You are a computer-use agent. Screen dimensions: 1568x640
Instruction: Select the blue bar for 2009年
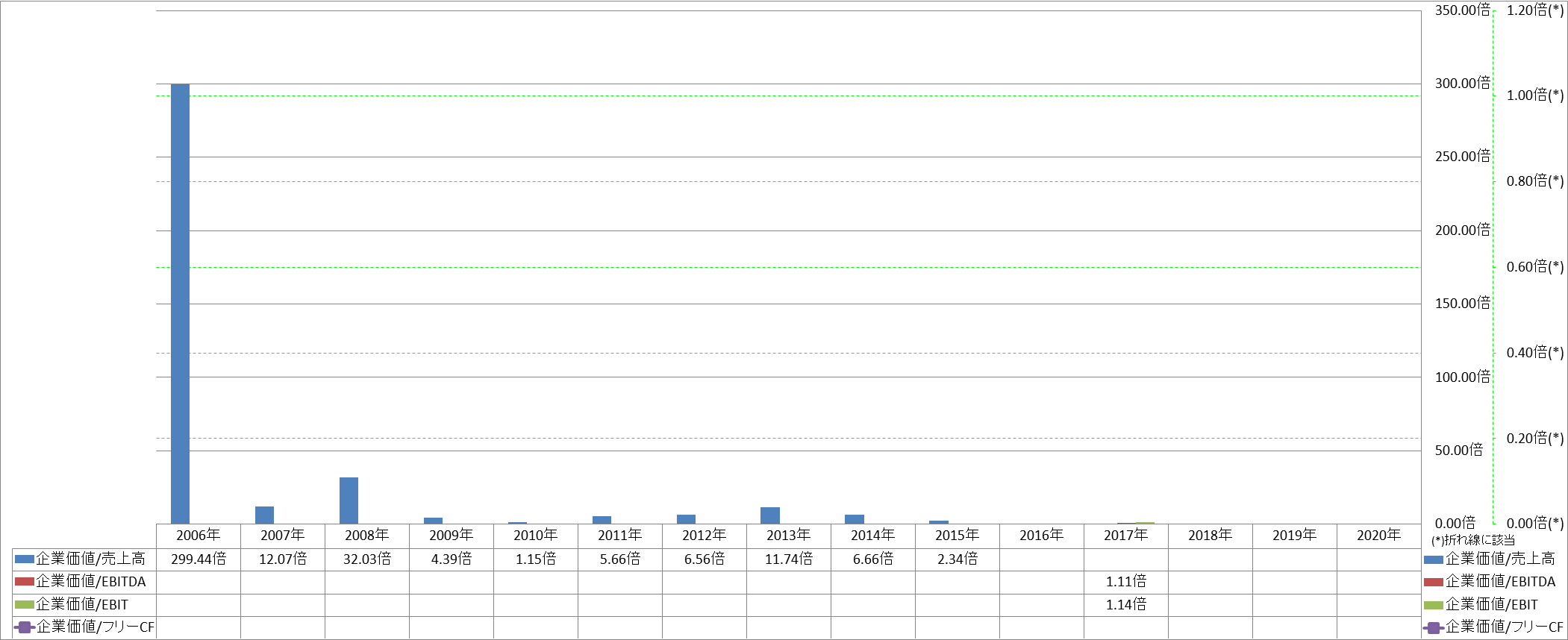coord(433,521)
